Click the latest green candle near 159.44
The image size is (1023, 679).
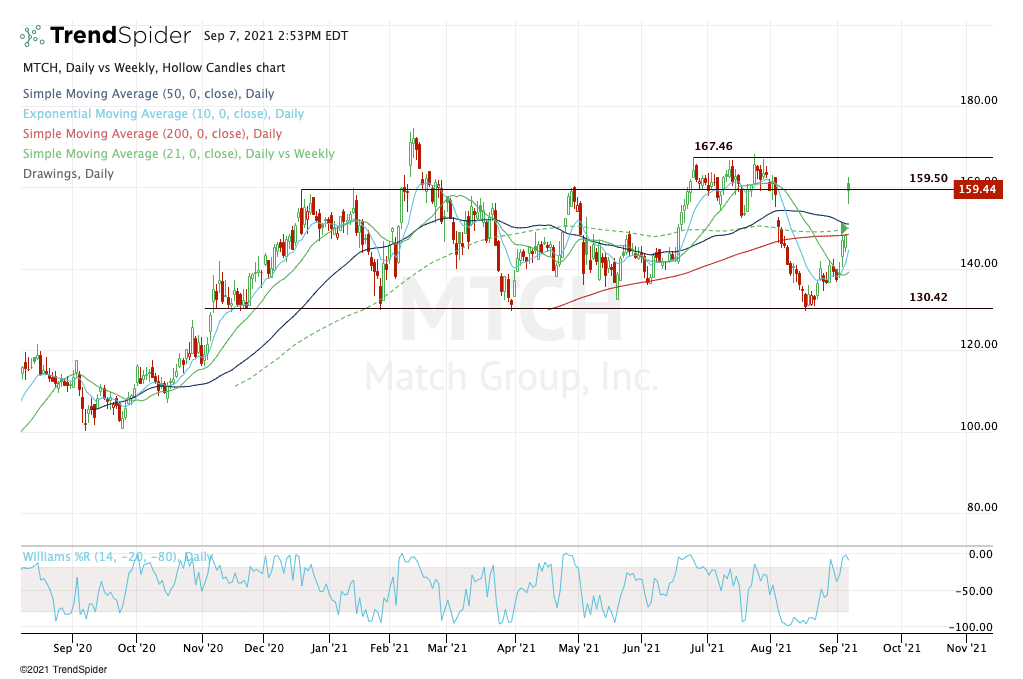click(x=849, y=190)
